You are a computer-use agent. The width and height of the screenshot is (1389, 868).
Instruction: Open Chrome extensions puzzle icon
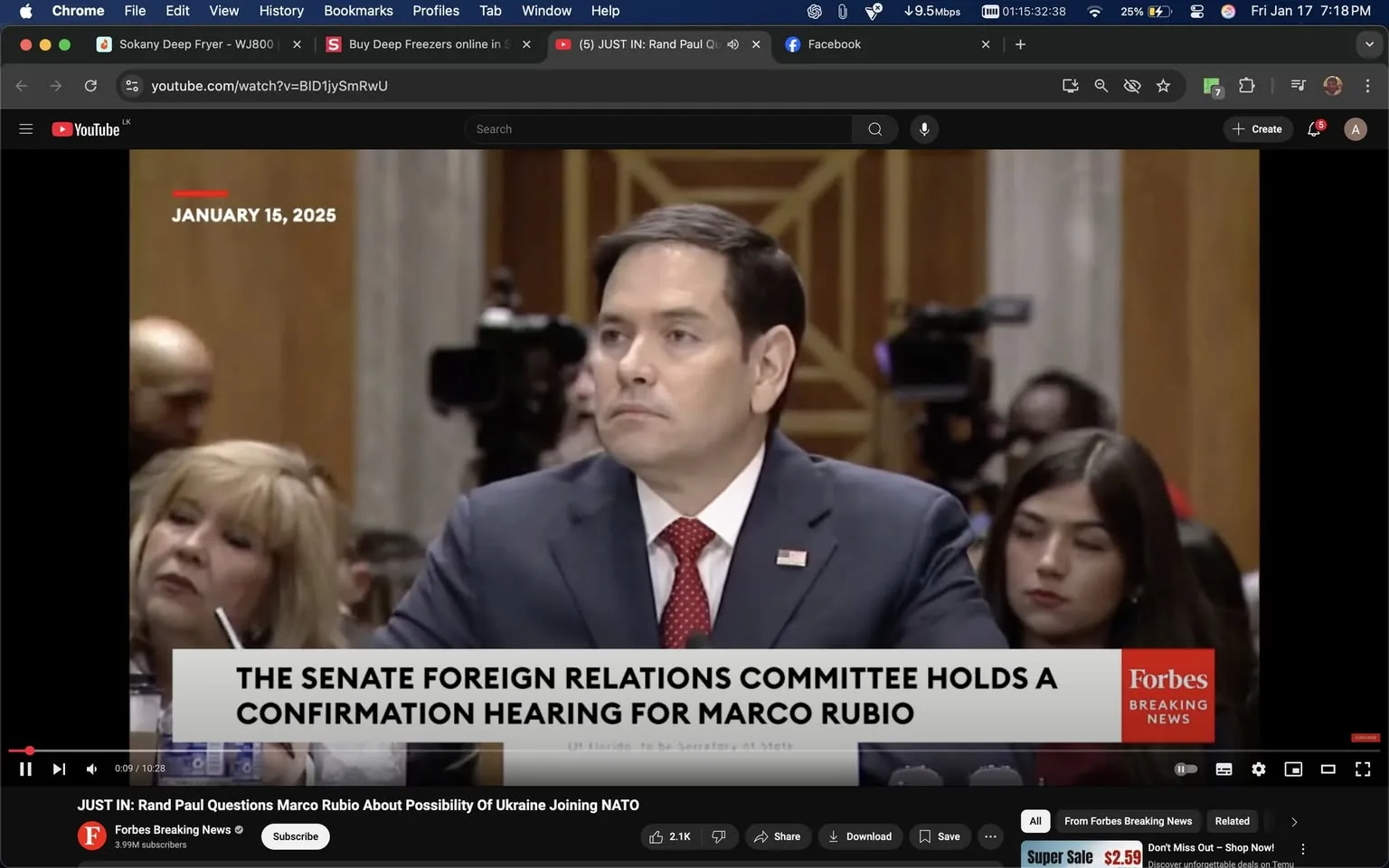(x=1245, y=86)
